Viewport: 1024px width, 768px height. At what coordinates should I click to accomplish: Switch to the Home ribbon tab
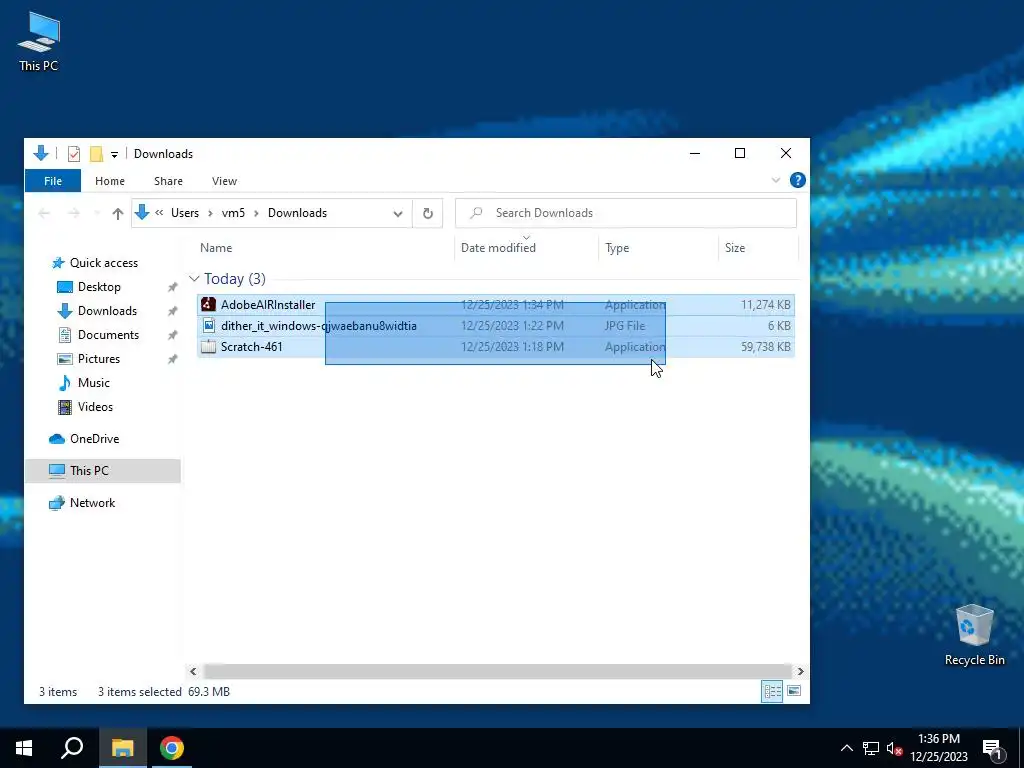tap(110, 181)
